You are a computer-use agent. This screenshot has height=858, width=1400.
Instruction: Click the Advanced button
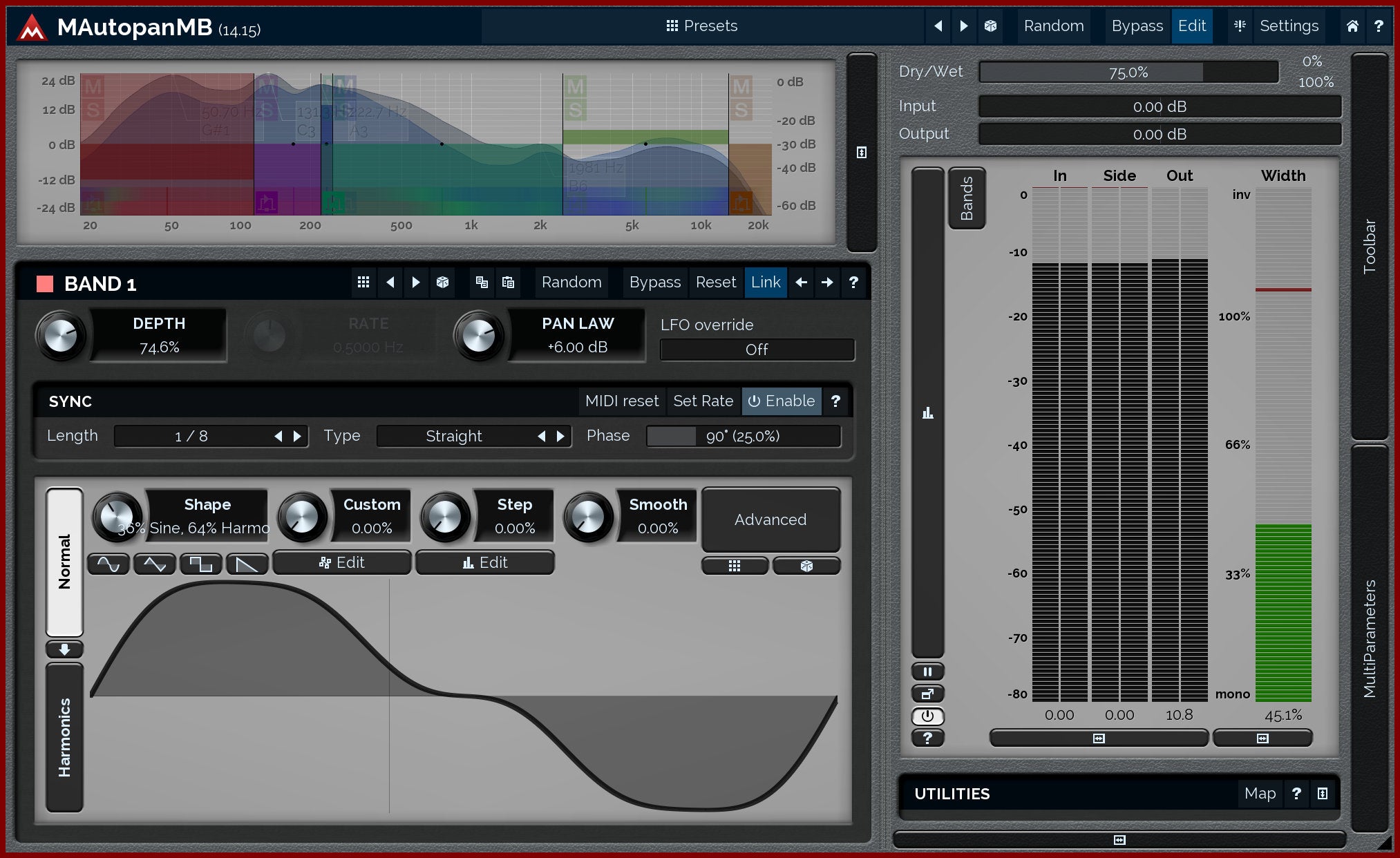pos(770,519)
